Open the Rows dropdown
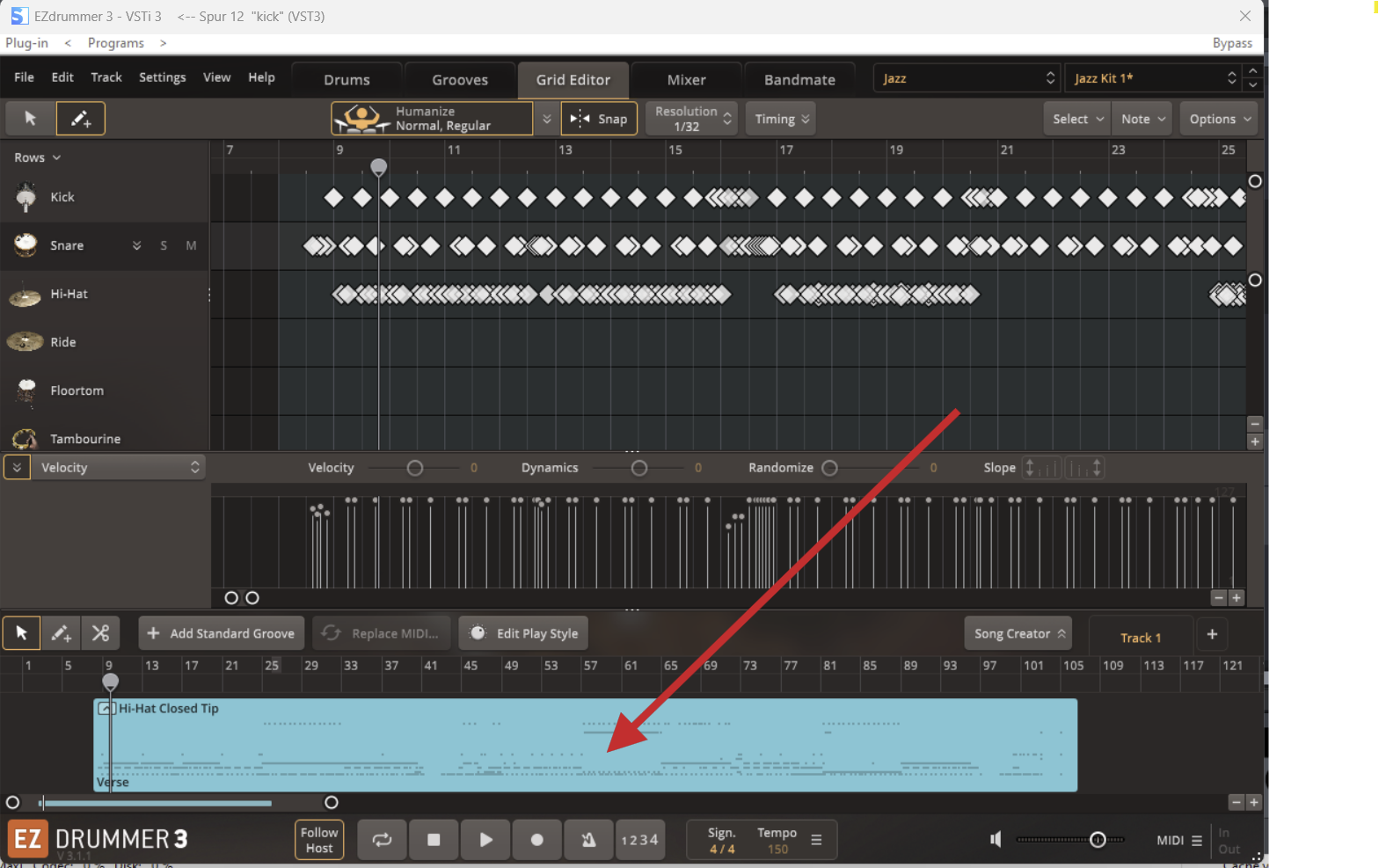This screenshot has height=868, width=1379. (38, 157)
